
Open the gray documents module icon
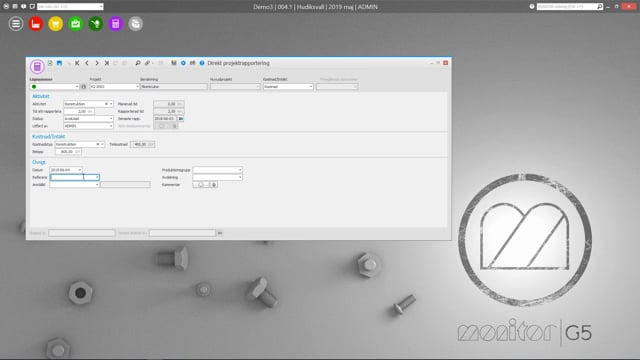coord(136,24)
